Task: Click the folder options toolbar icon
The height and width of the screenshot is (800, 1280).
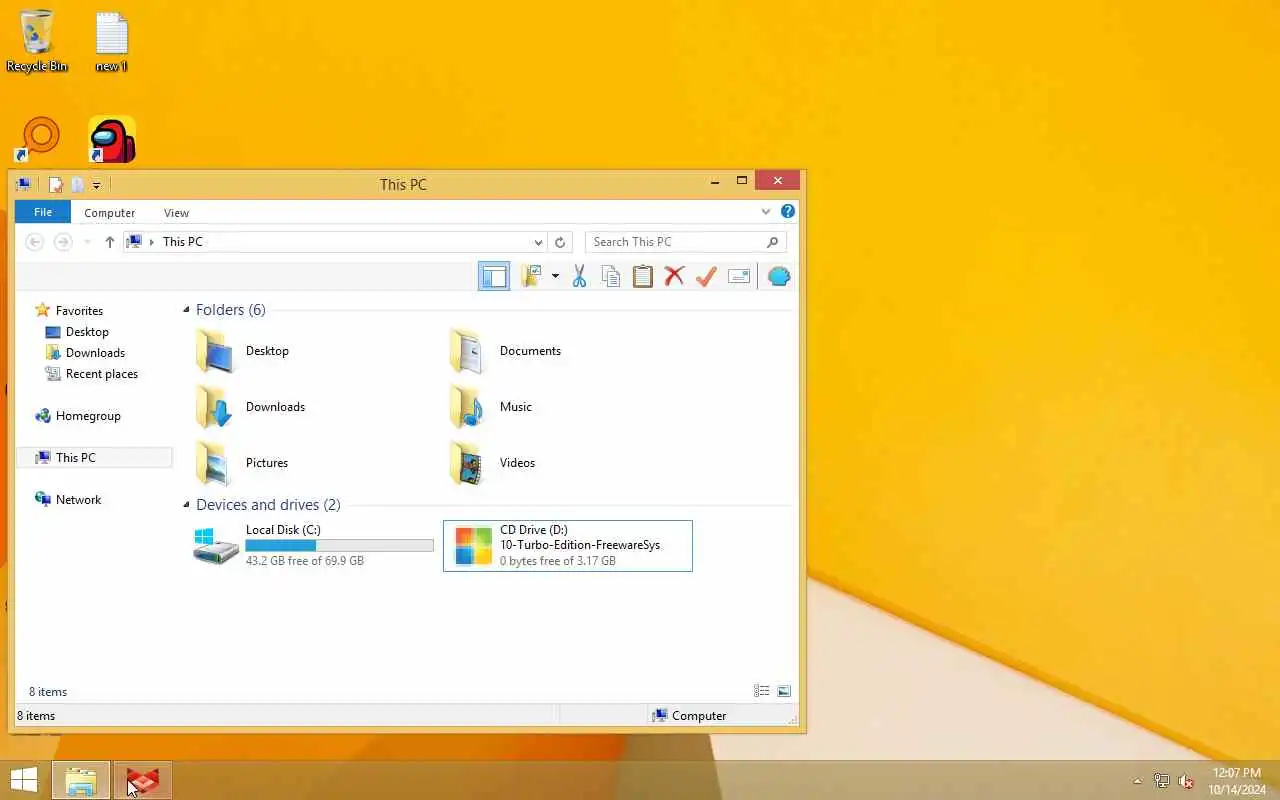Action: click(531, 276)
